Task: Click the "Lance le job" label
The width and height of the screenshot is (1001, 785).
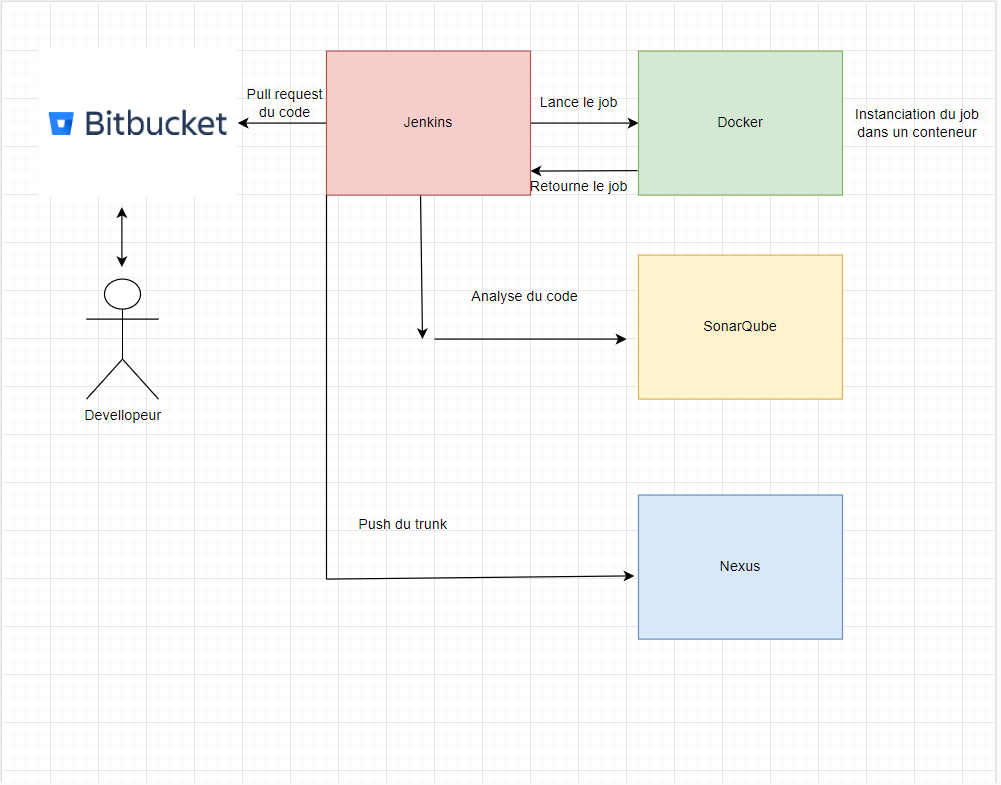Action: [x=578, y=102]
